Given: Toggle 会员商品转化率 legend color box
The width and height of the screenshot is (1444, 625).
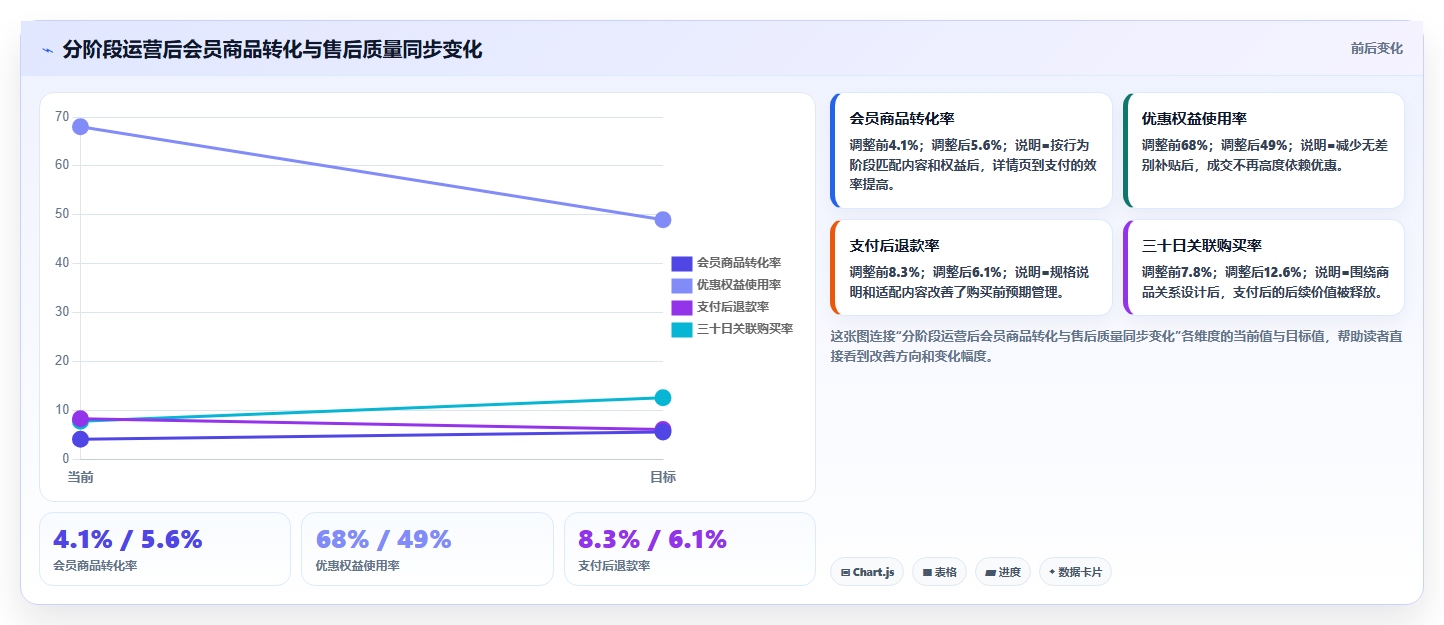Looking at the screenshot, I should pyautogui.click(x=681, y=263).
